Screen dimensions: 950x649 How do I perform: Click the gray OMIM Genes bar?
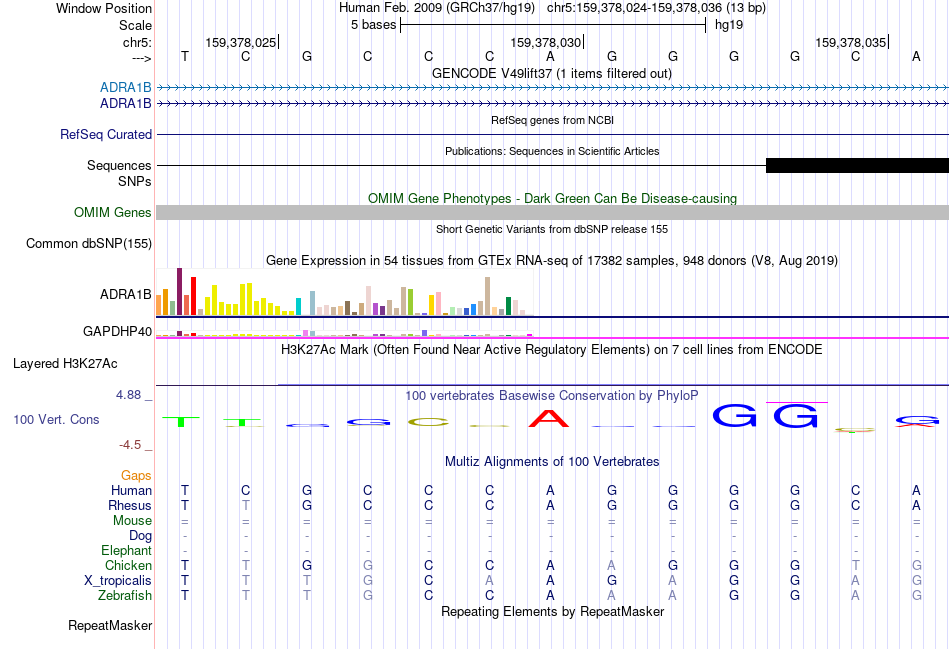click(x=553, y=212)
